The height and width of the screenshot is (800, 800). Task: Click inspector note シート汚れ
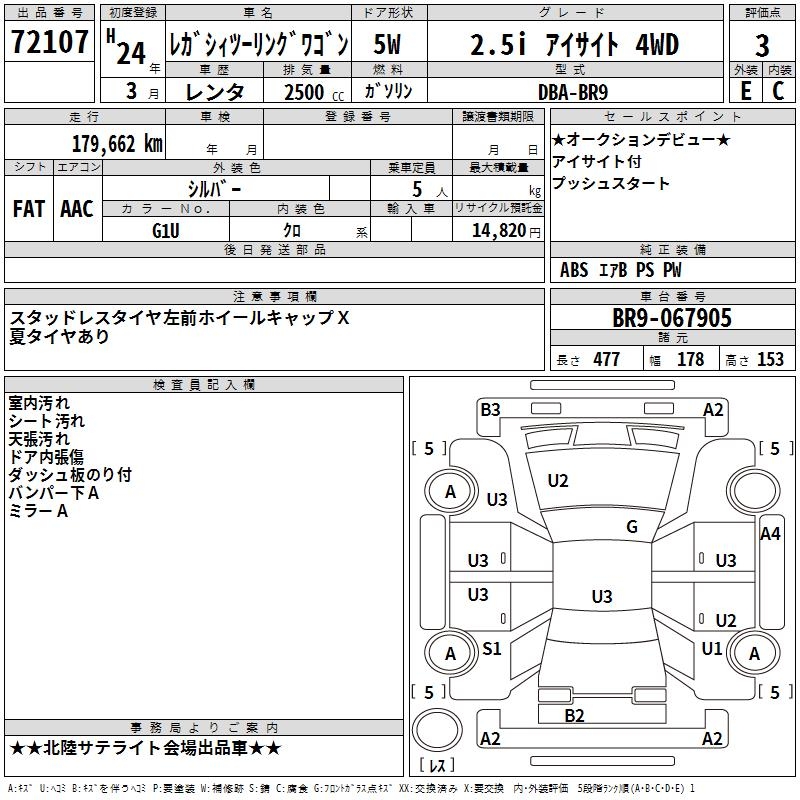point(46,421)
